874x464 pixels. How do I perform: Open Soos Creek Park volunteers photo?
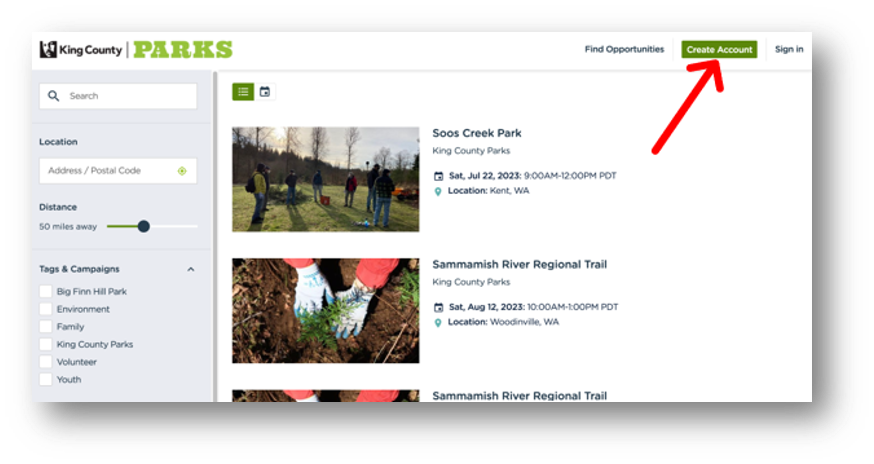(x=326, y=179)
